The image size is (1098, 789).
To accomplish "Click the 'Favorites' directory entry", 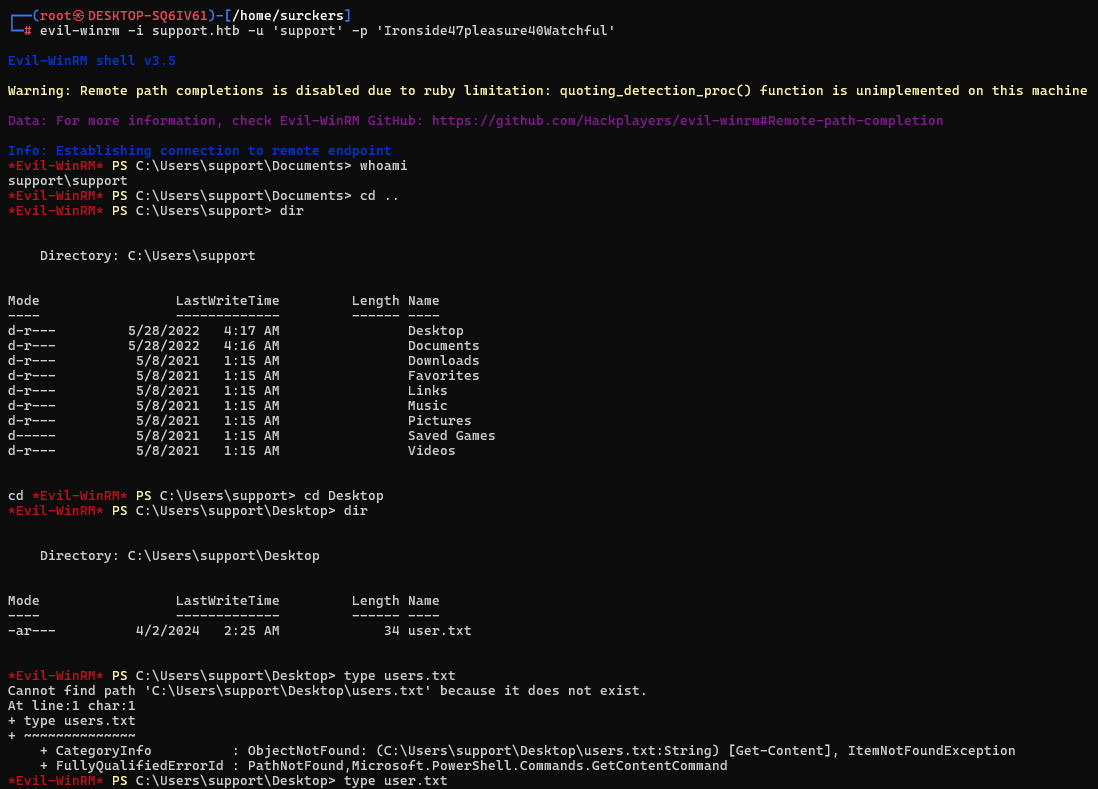I will (443, 376).
